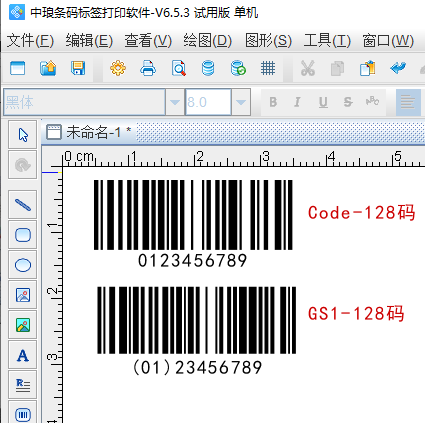Toggle Bold formatting button
Image resolution: width=425 pixels, height=423 pixels.
(x=273, y=102)
